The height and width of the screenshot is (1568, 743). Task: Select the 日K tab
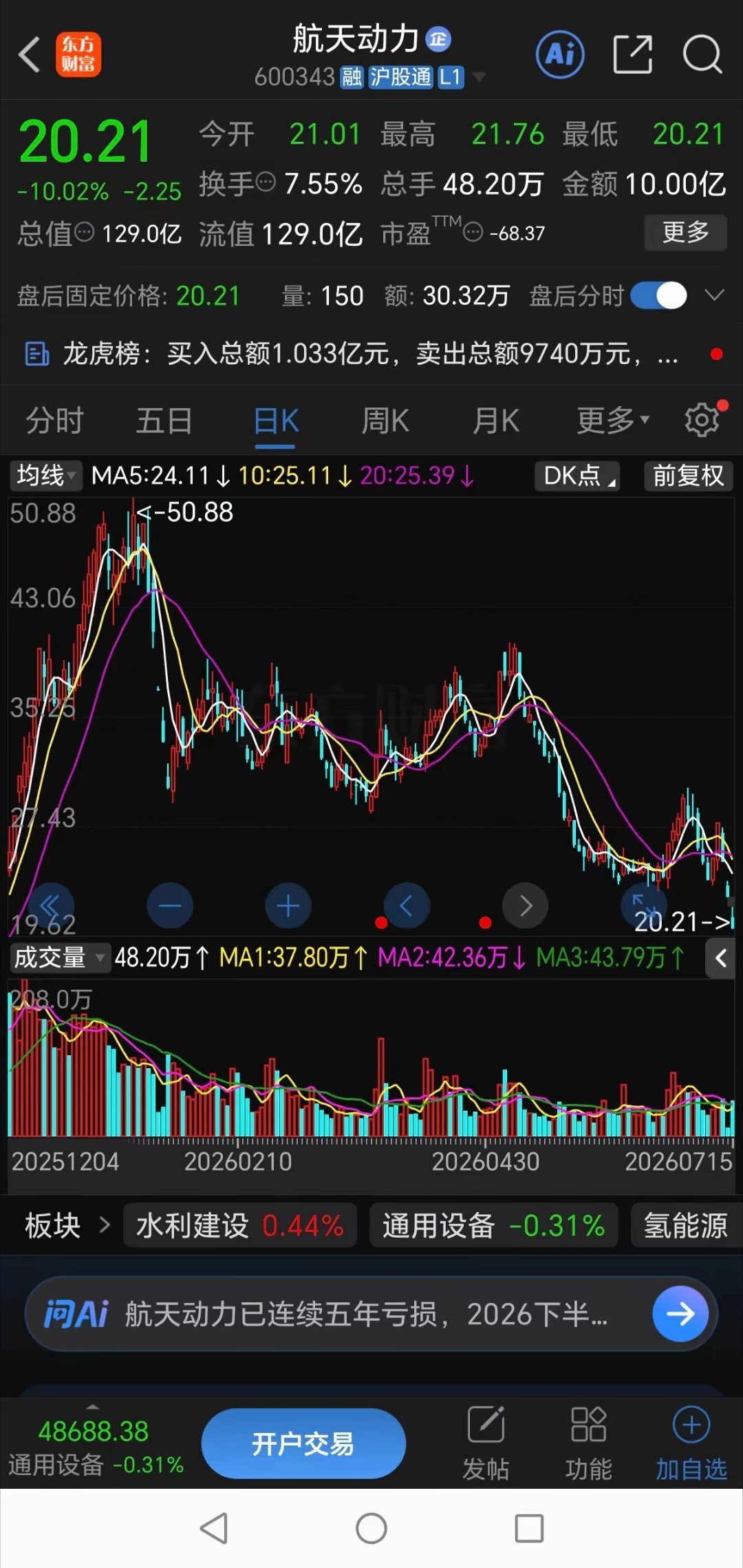(276, 420)
